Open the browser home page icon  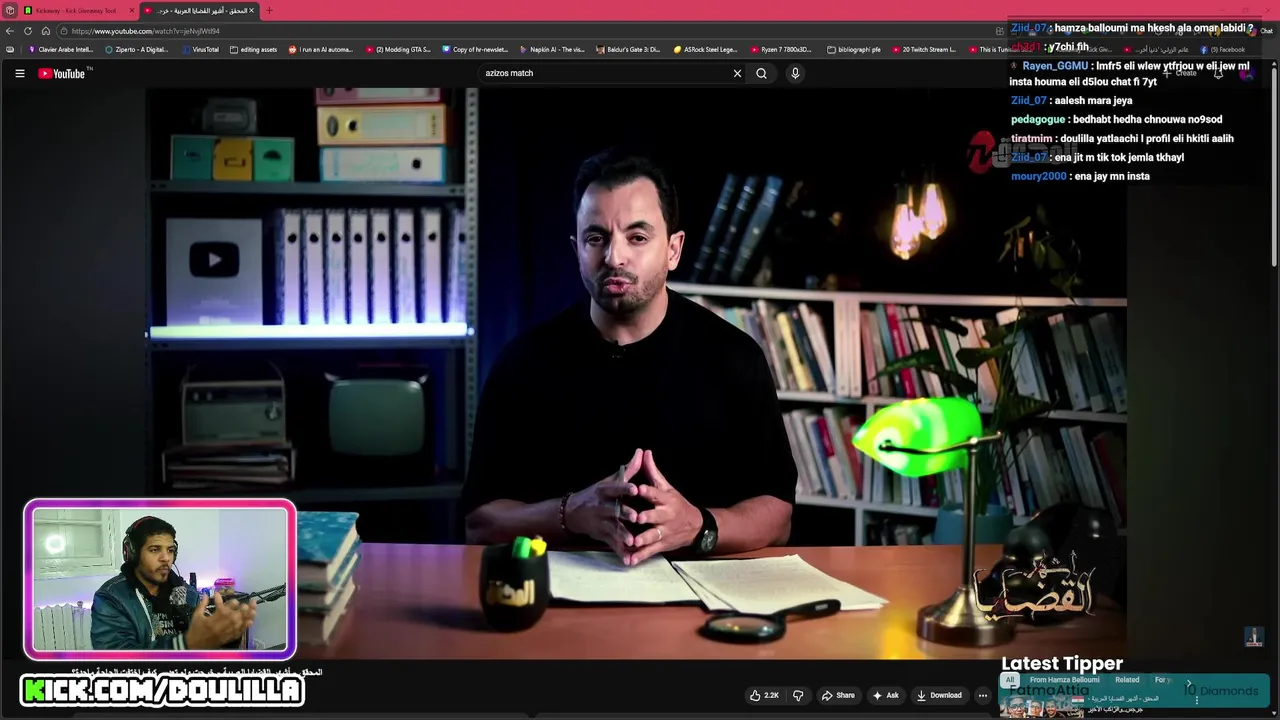pyautogui.click(x=46, y=31)
